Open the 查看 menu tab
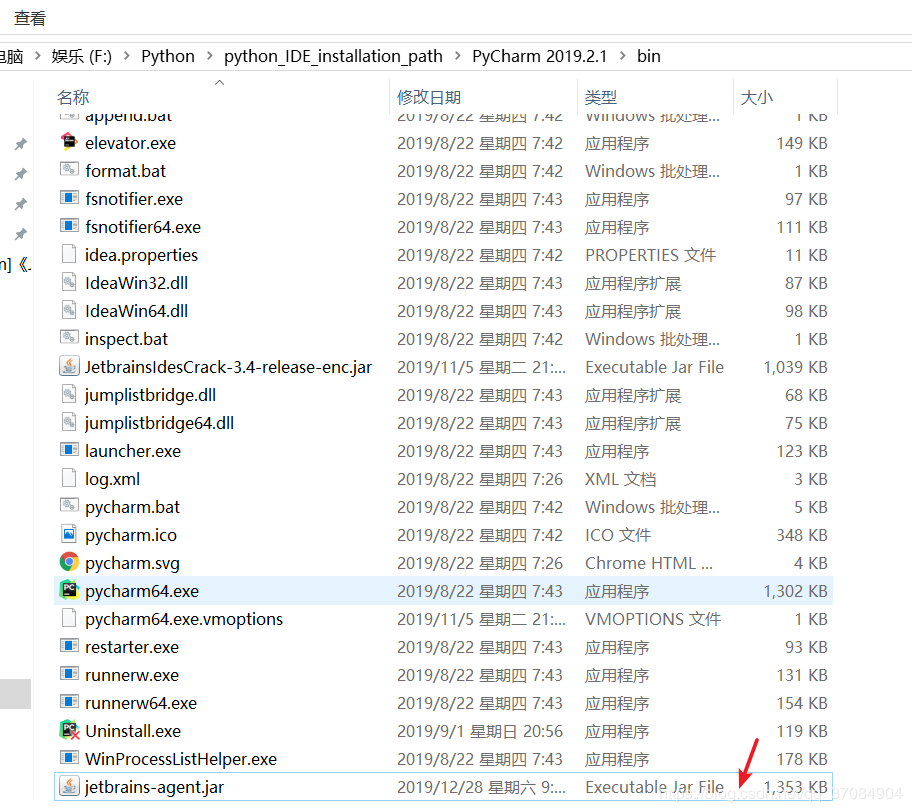Image resolution: width=912 pixels, height=812 pixels. click(x=30, y=18)
